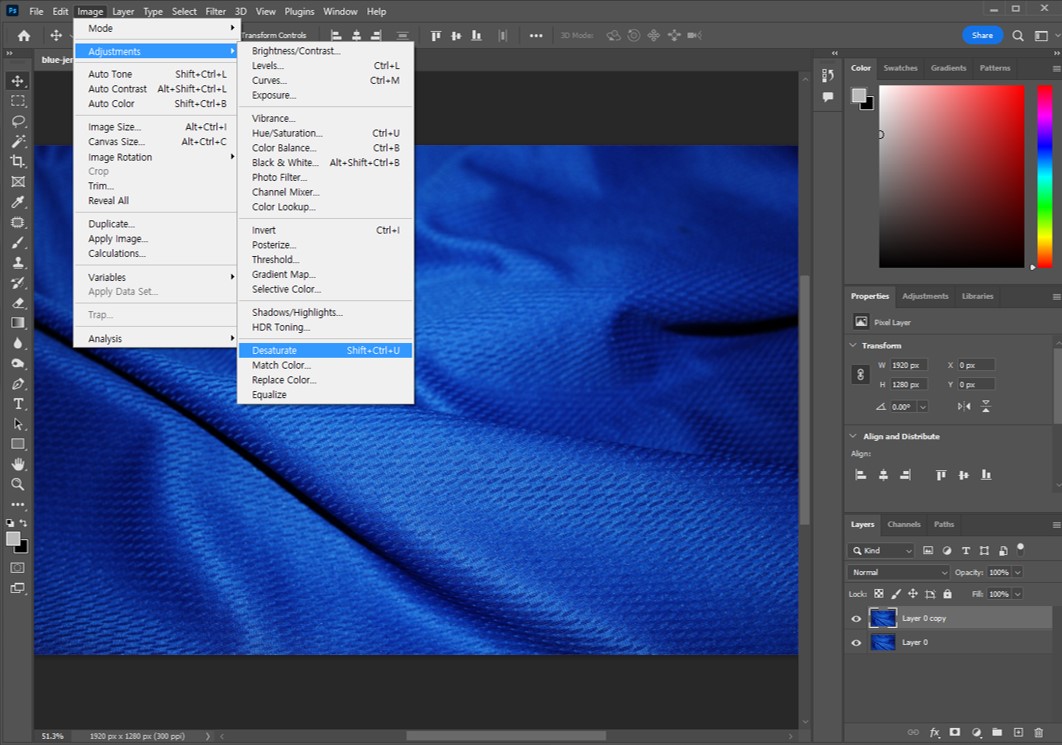Switch to the Channels tab

point(904,524)
